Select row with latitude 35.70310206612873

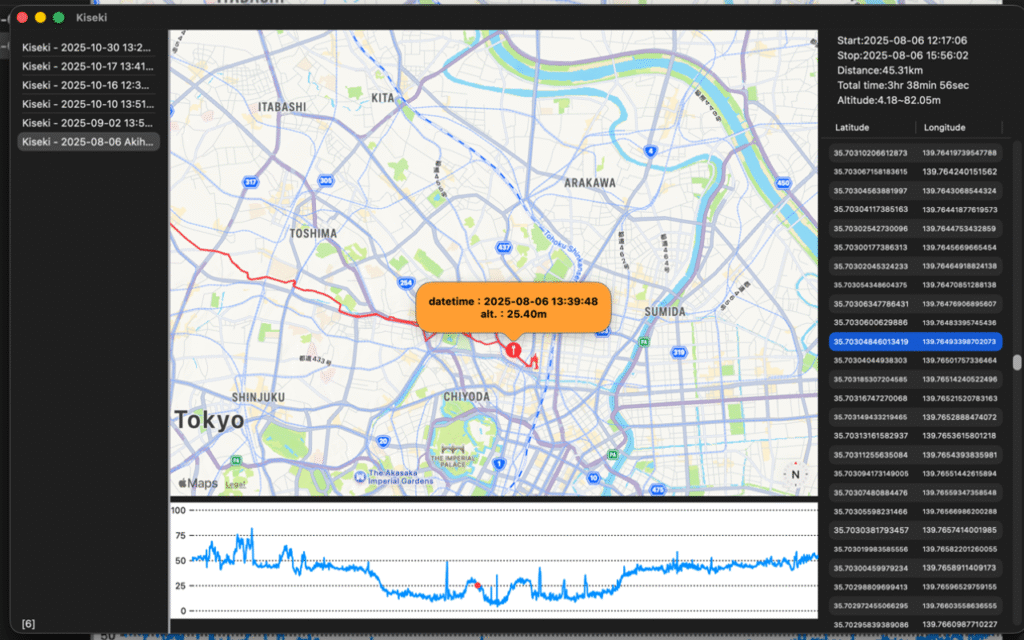(871, 153)
